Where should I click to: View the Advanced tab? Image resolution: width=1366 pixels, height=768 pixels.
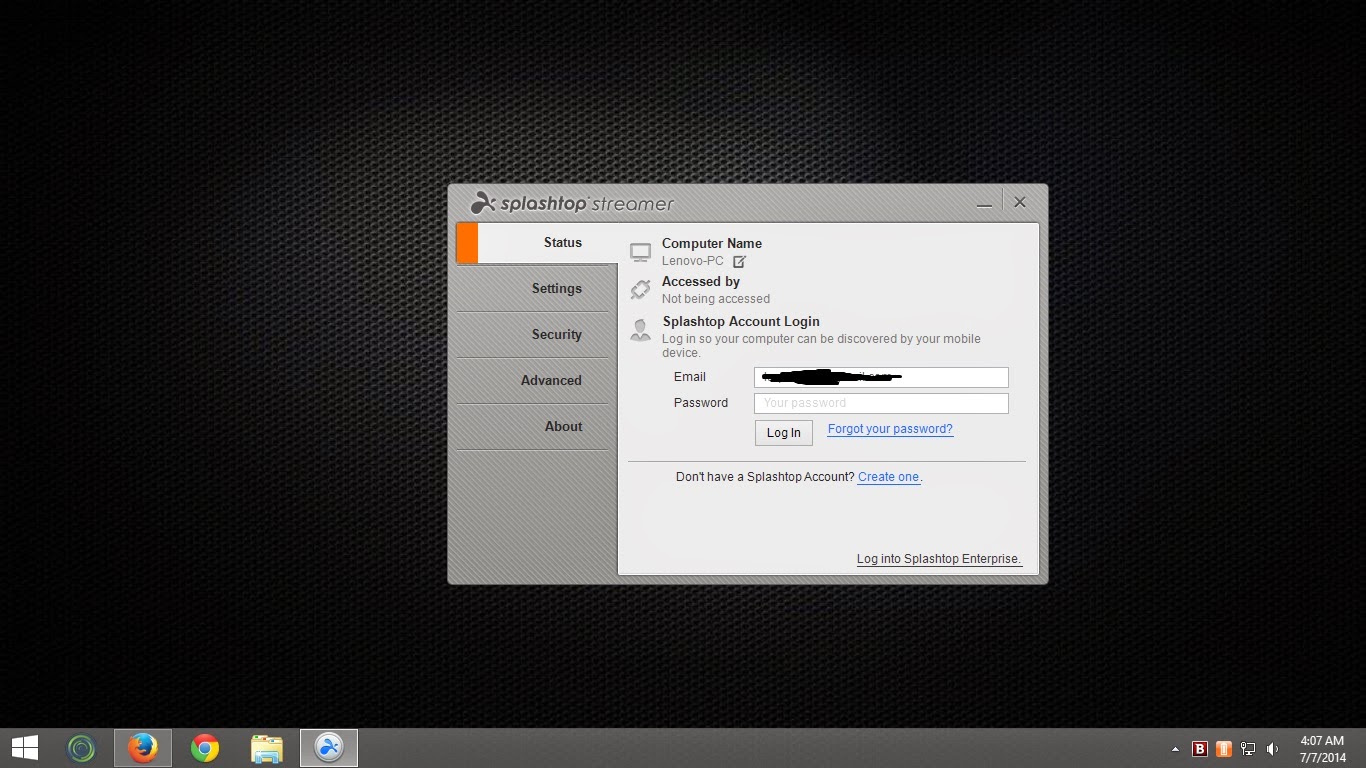551,380
